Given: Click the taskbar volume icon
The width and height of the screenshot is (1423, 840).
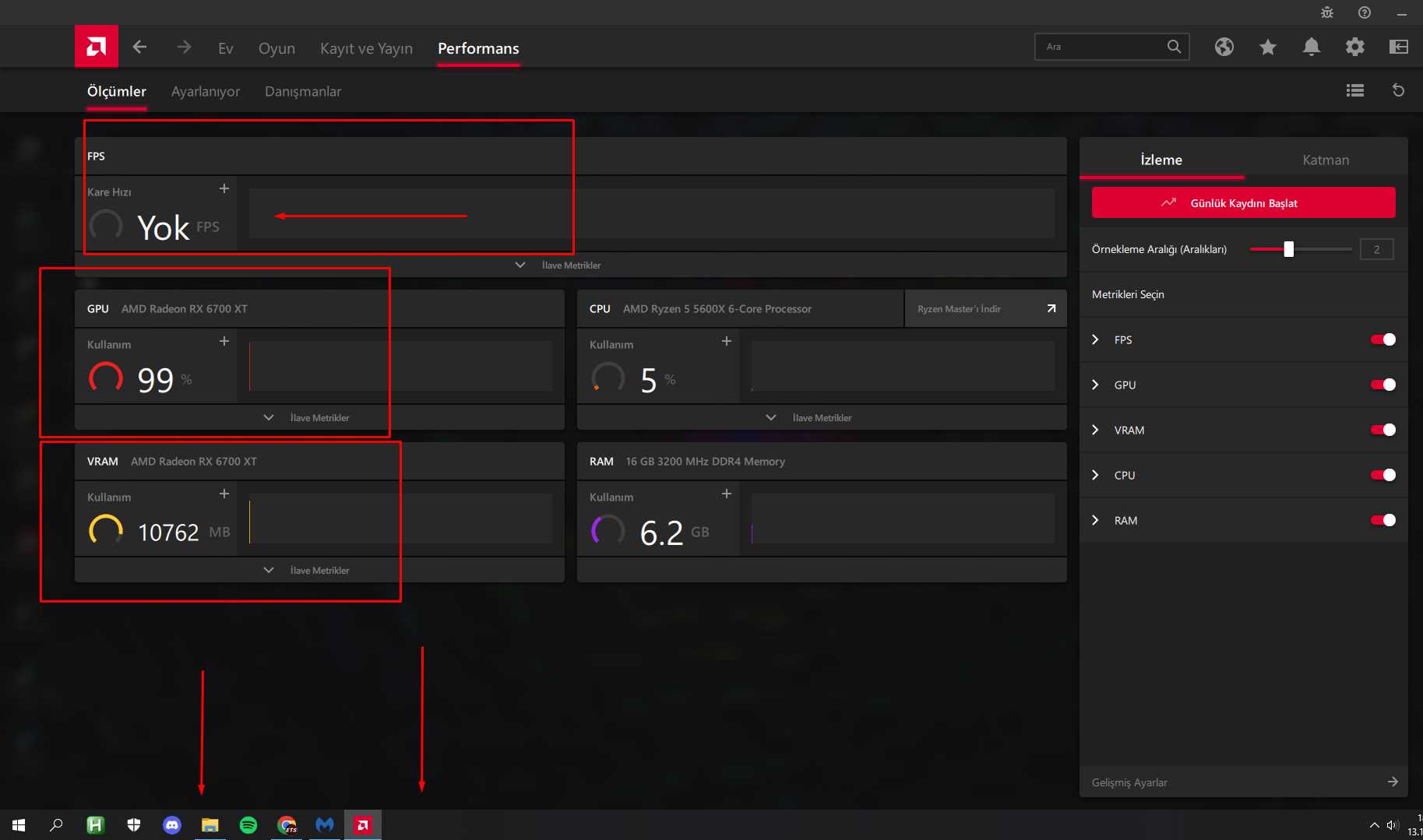Looking at the screenshot, I should [x=1393, y=825].
